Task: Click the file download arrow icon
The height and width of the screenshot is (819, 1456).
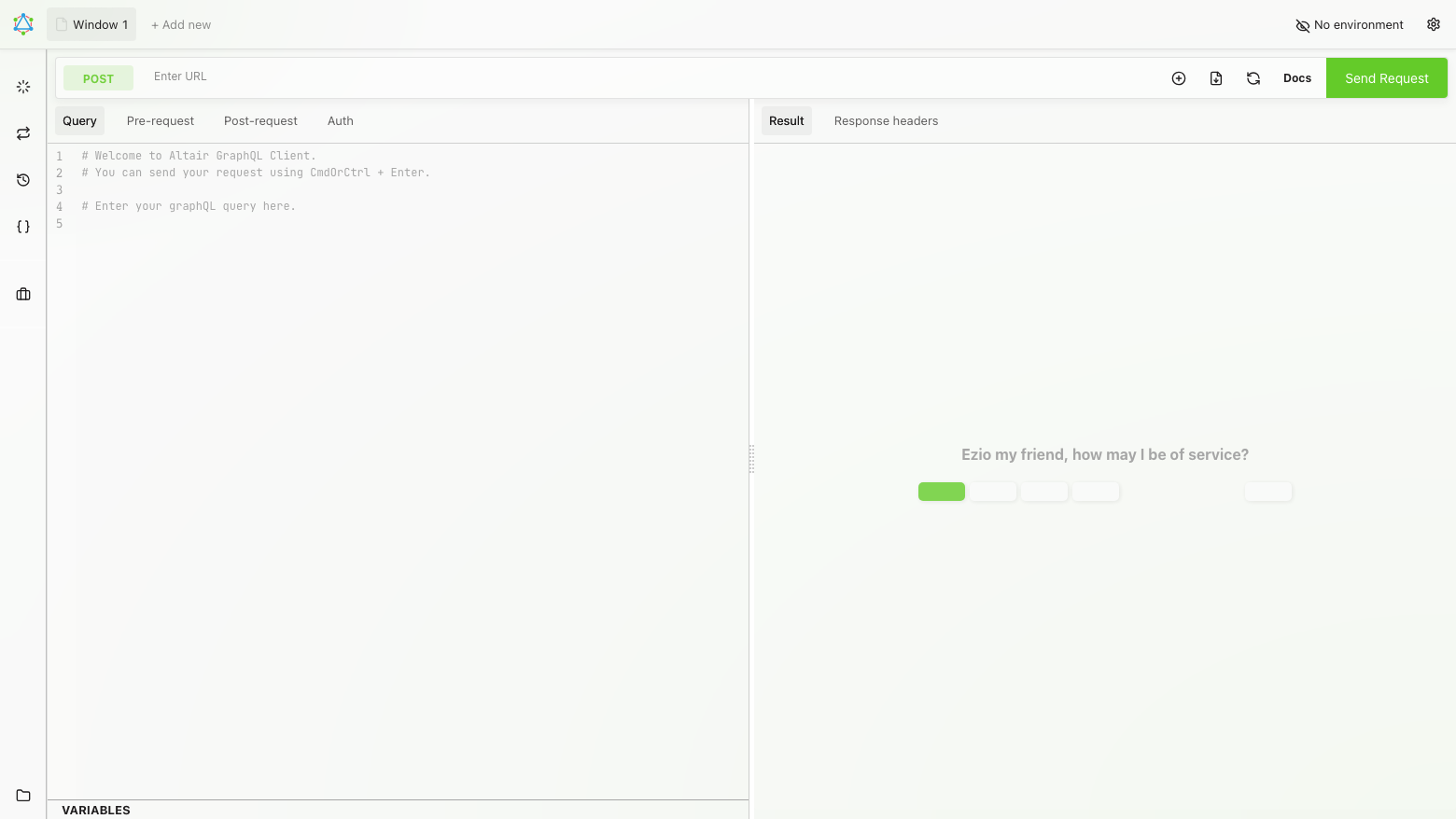Action: pos(1216,78)
